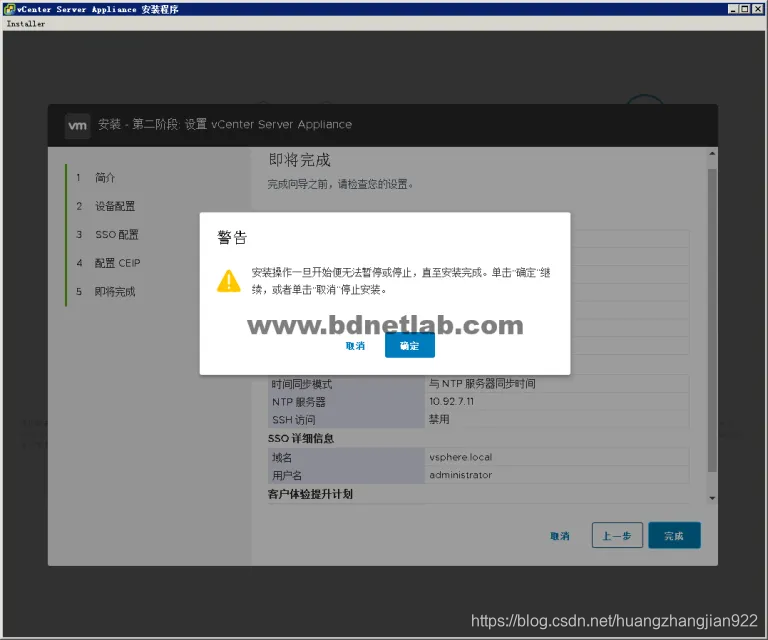Viewport: 768px width, 640px height.
Task: Click the 完成 button of wizard
Action: [x=674, y=535]
